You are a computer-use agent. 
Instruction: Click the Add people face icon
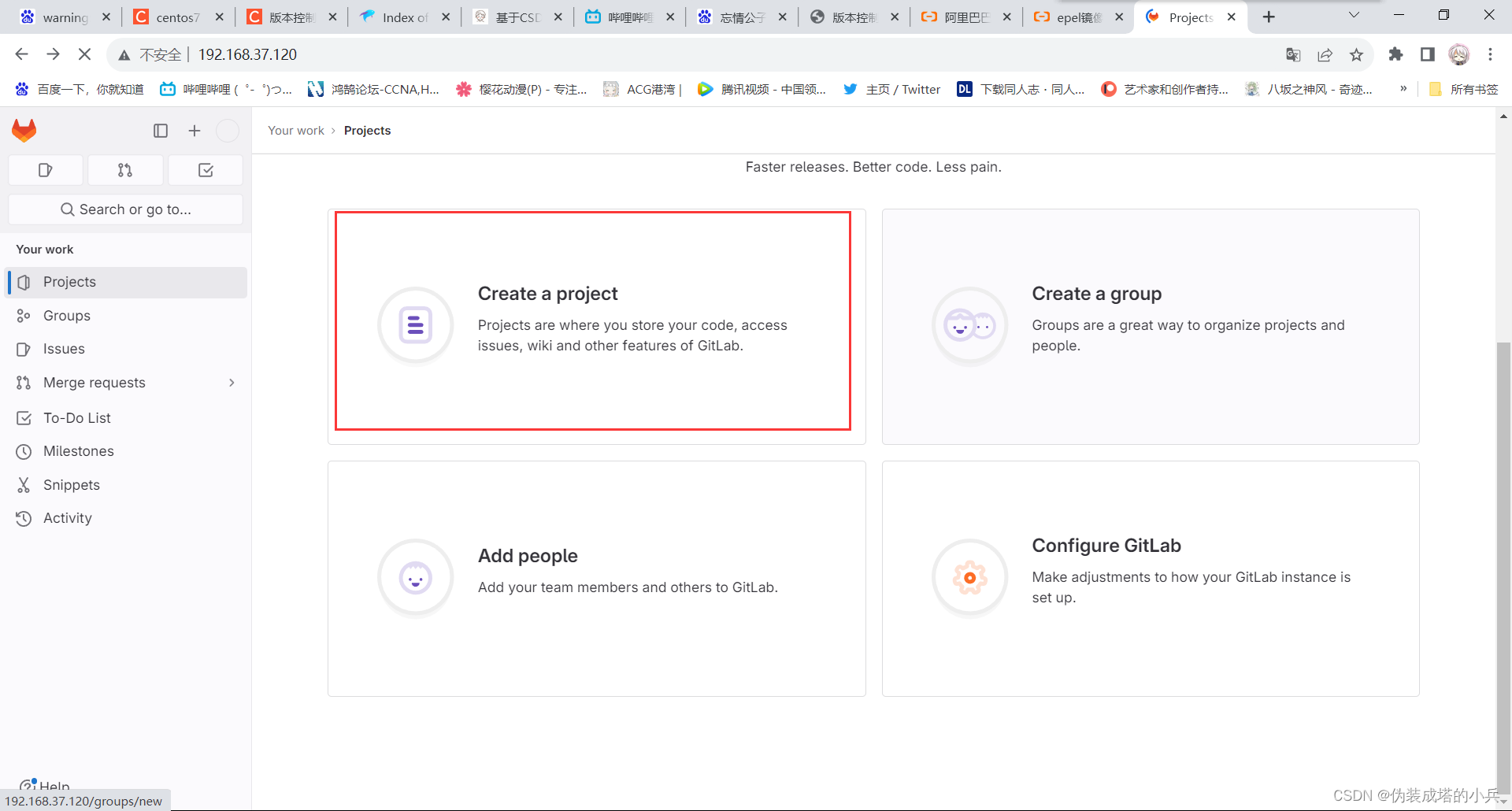416,578
